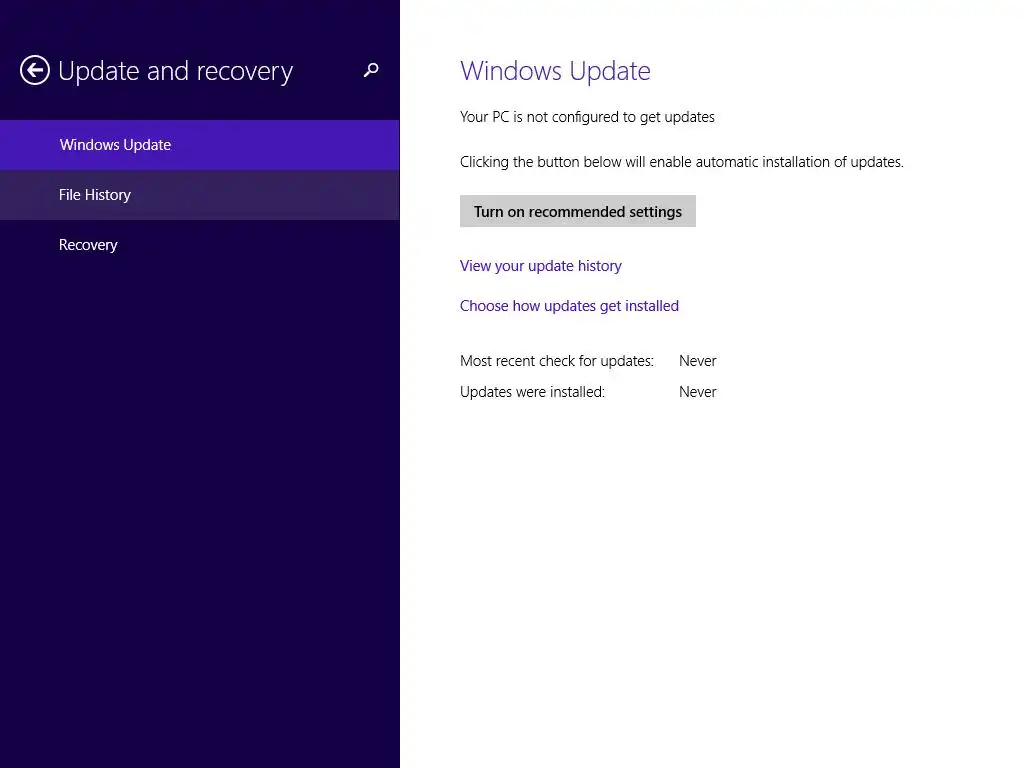Select Windows Update in the sidebar

pos(200,145)
